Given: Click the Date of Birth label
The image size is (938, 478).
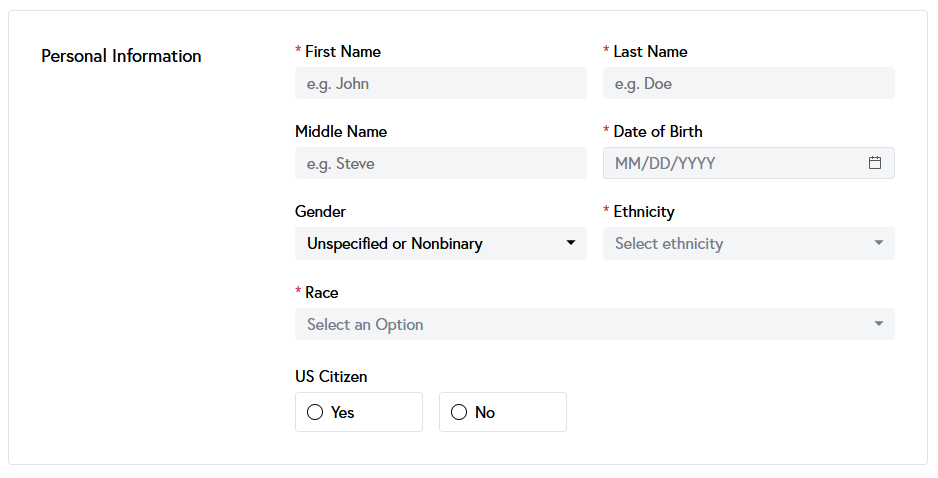Looking at the screenshot, I should click(x=657, y=131).
